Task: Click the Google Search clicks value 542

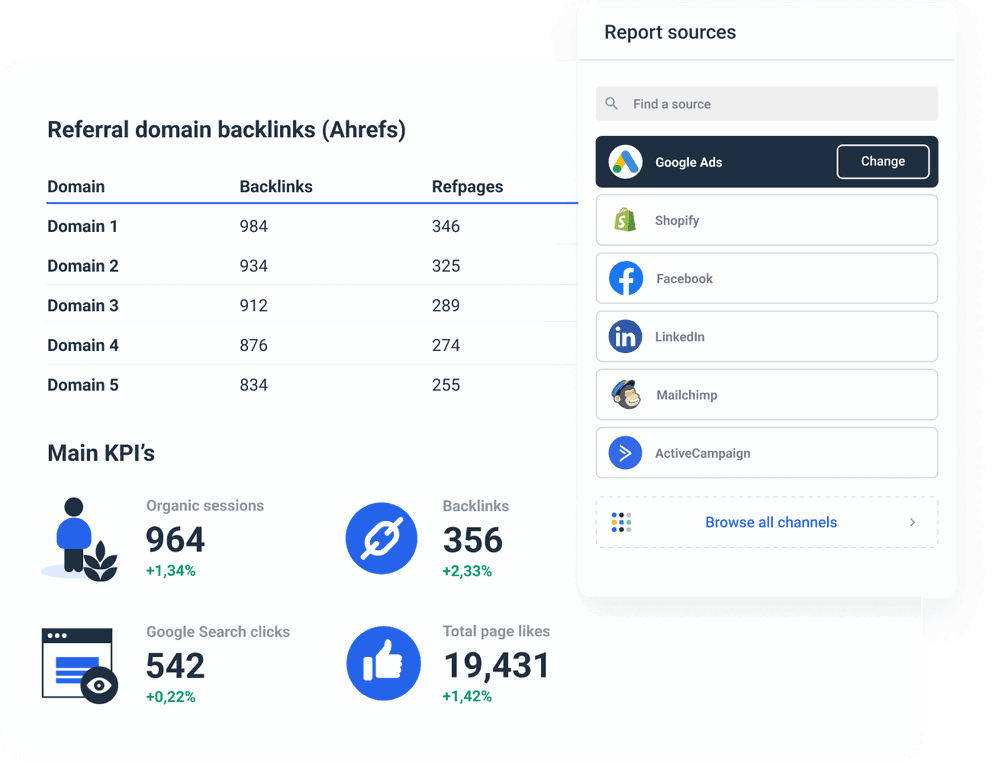Action: point(175,666)
